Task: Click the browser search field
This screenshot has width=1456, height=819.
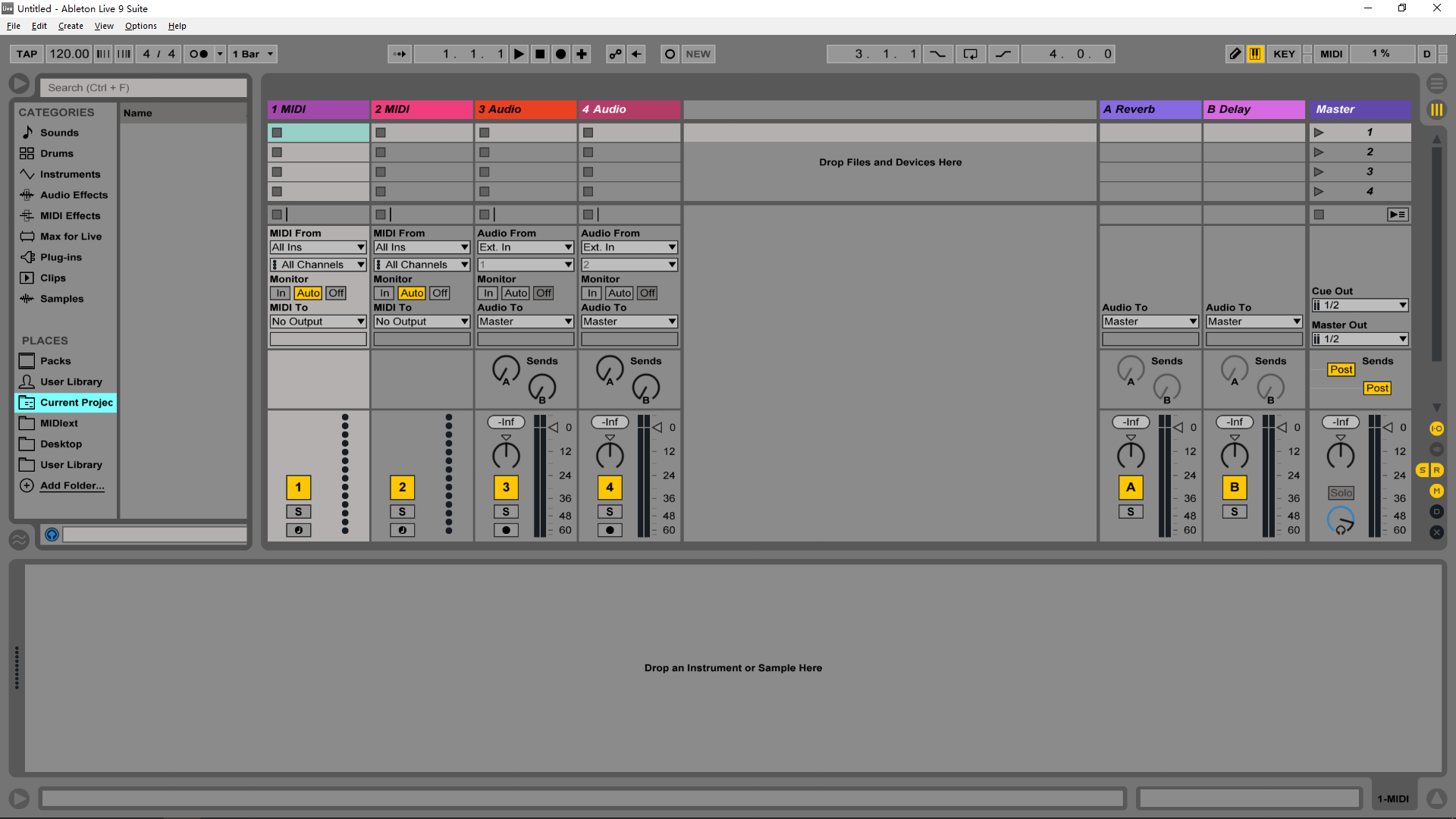Action: [143, 87]
